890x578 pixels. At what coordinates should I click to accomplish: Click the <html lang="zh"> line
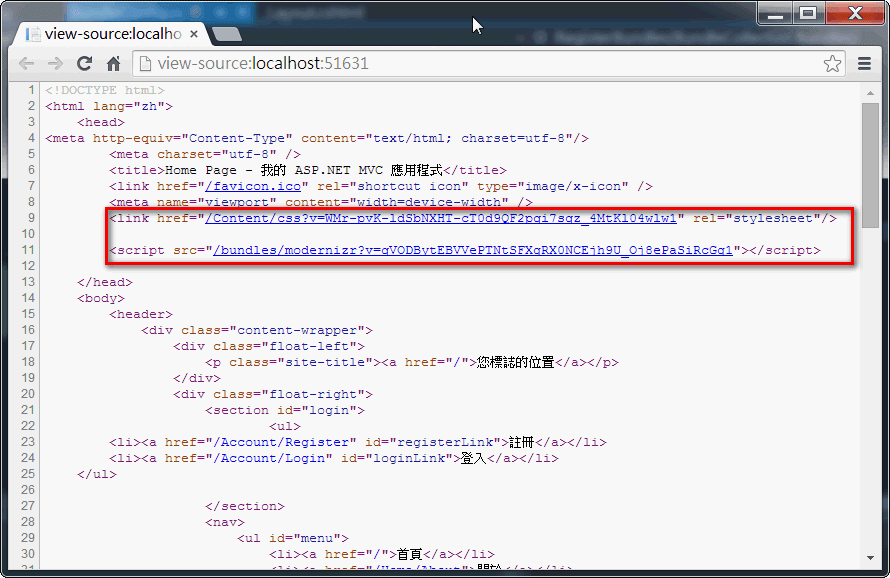click(109, 106)
